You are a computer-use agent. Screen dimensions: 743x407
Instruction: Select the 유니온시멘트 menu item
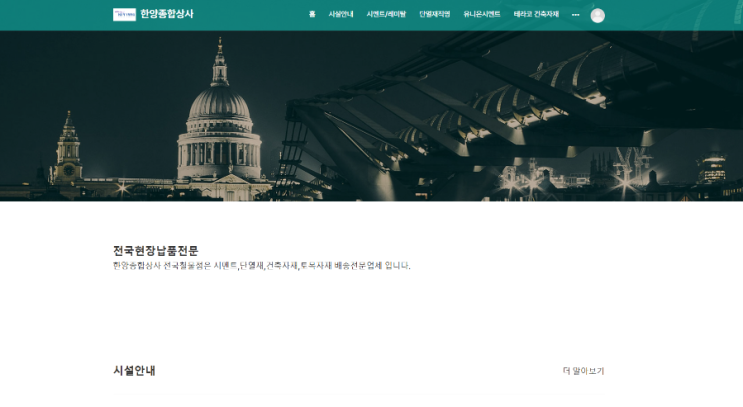(481, 14)
